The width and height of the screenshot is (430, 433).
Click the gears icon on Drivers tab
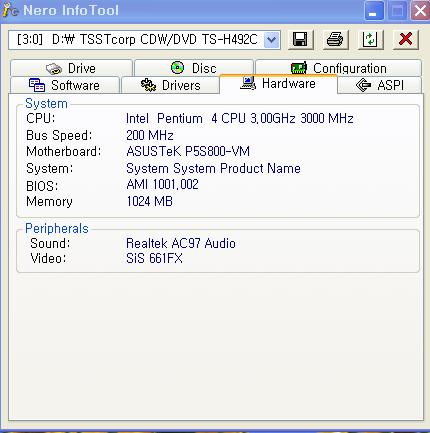click(148, 85)
